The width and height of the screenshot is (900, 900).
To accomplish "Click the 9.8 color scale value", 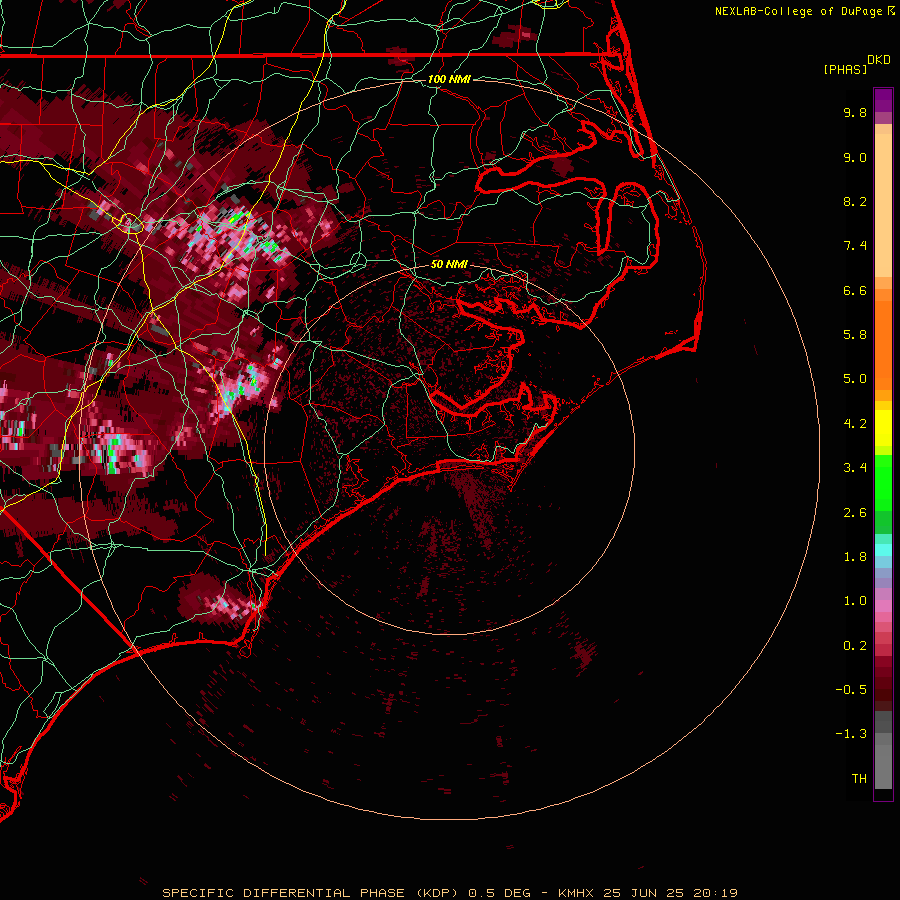I will click(855, 112).
